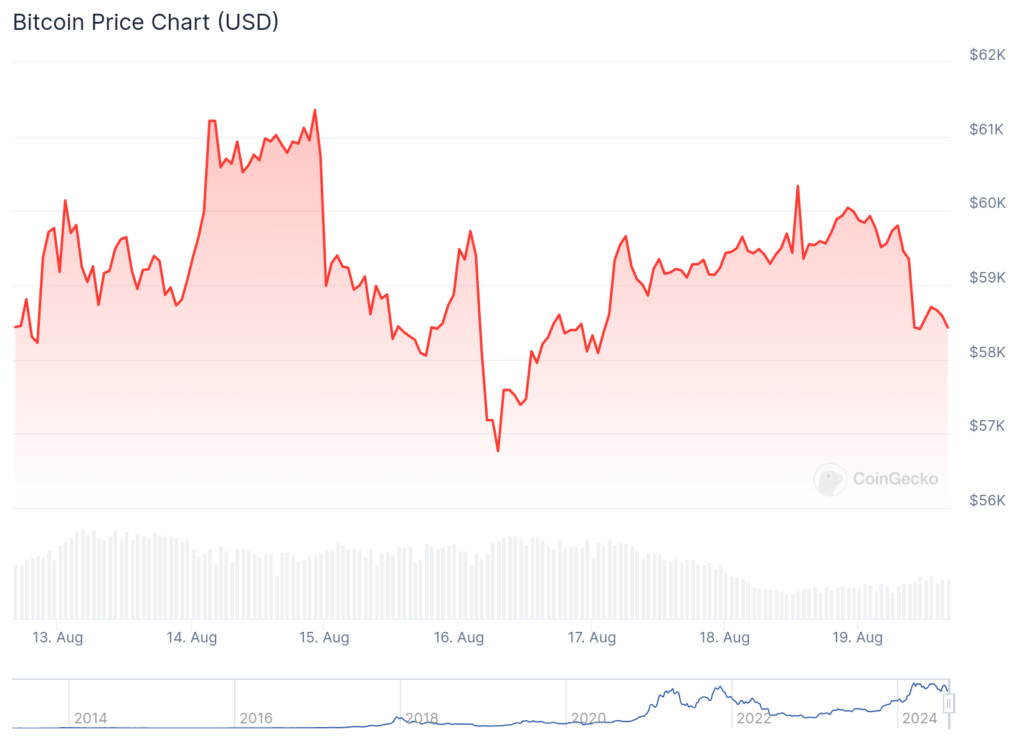Click the 2018 label in the navigator
1024x747 pixels.
tap(421, 718)
